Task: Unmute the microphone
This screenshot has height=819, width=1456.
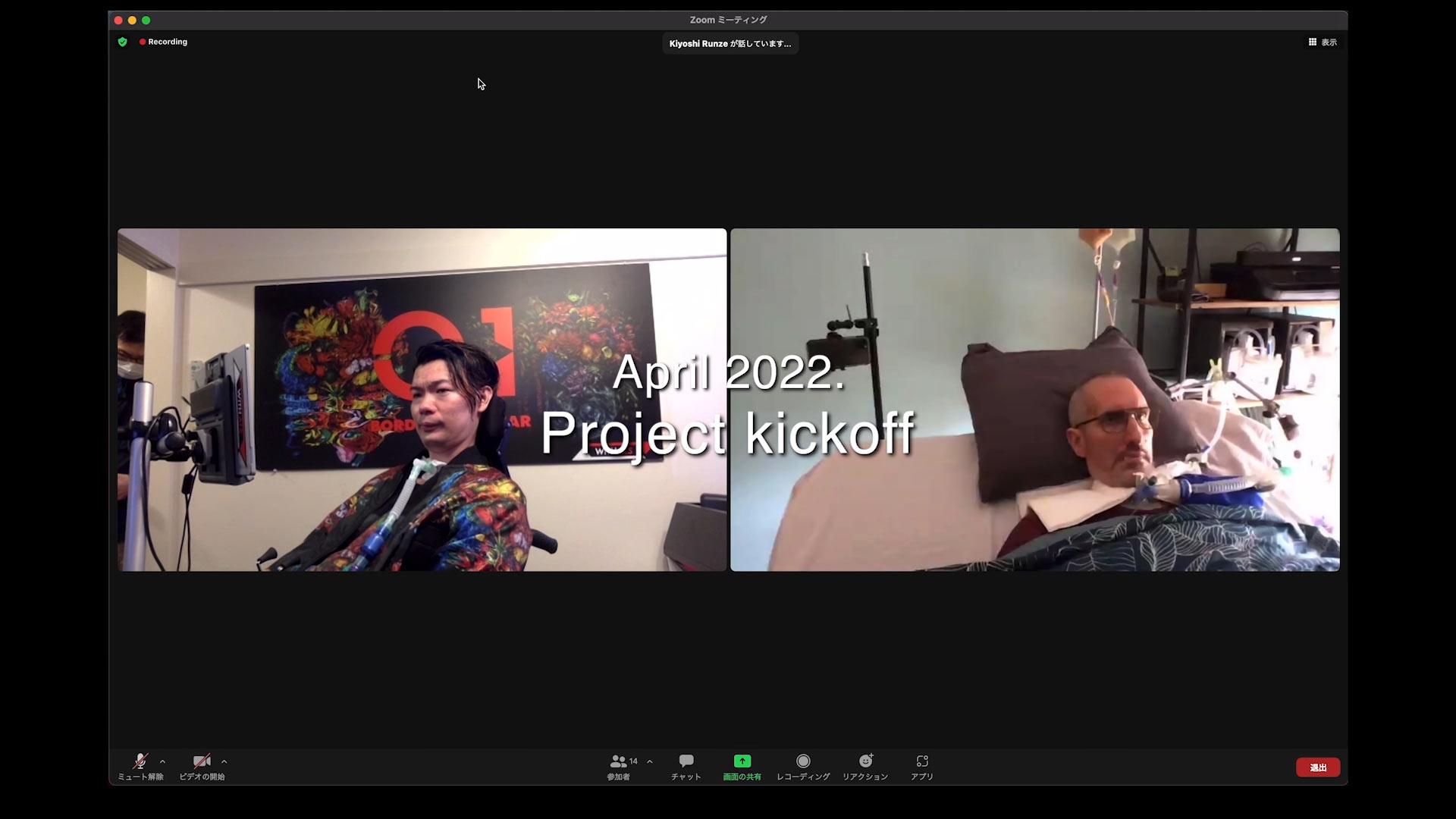Action: point(140,761)
